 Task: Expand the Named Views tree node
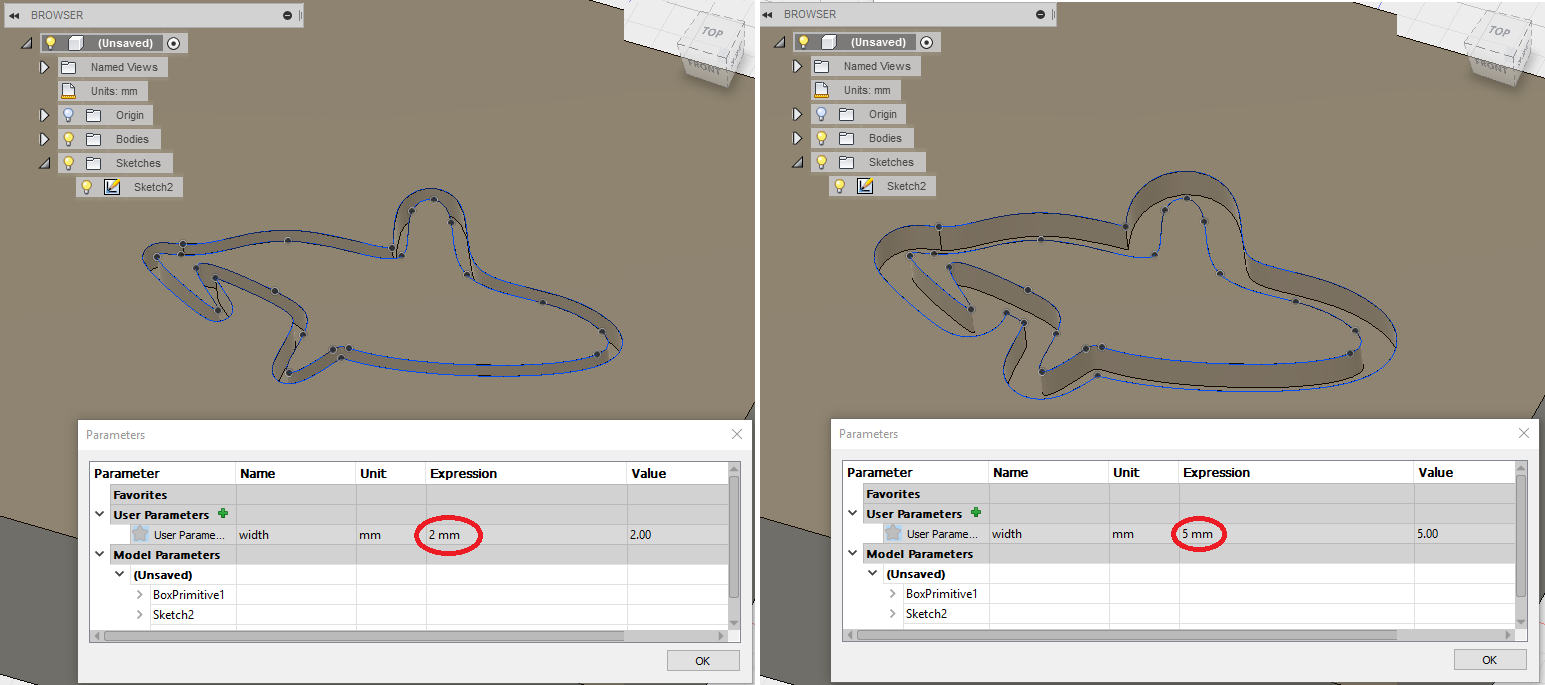point(45,67)
